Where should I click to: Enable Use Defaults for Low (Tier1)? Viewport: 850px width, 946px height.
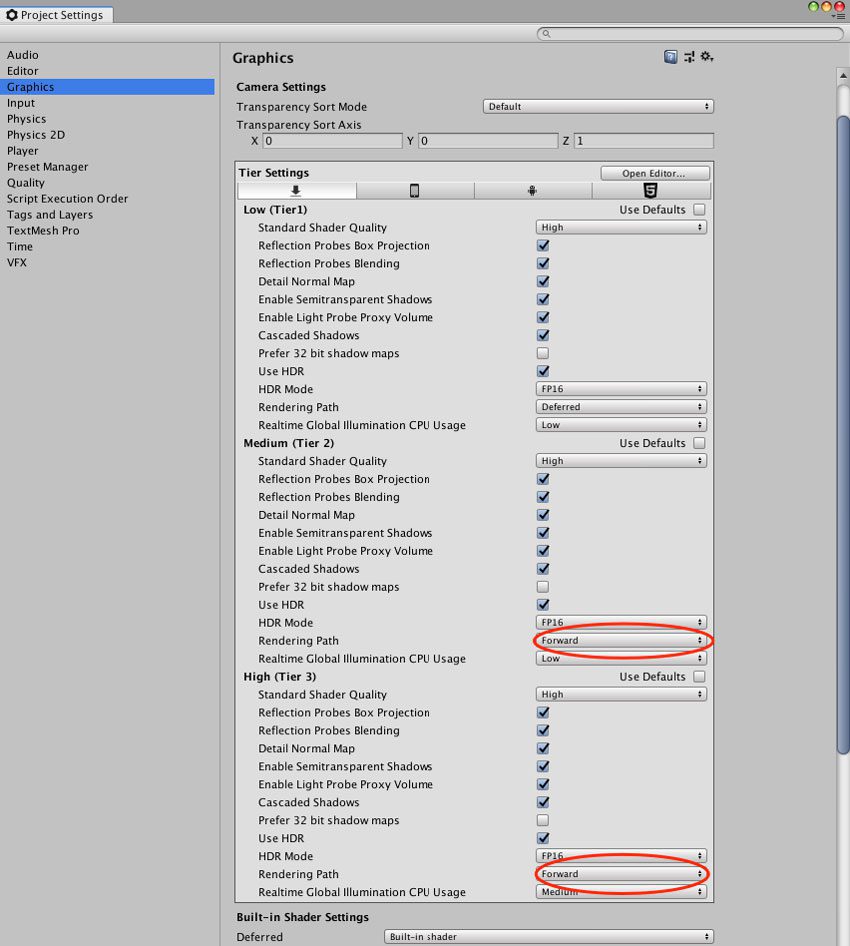699,209
